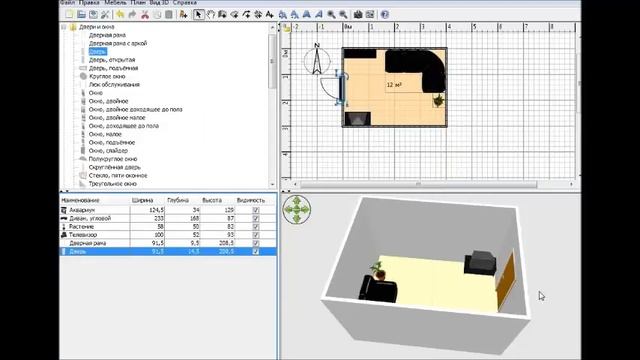Image resolution: width=640 pixels, height=360 pixels.
Task: Choose the Create walls tool
Action: (x=222, y=15)
